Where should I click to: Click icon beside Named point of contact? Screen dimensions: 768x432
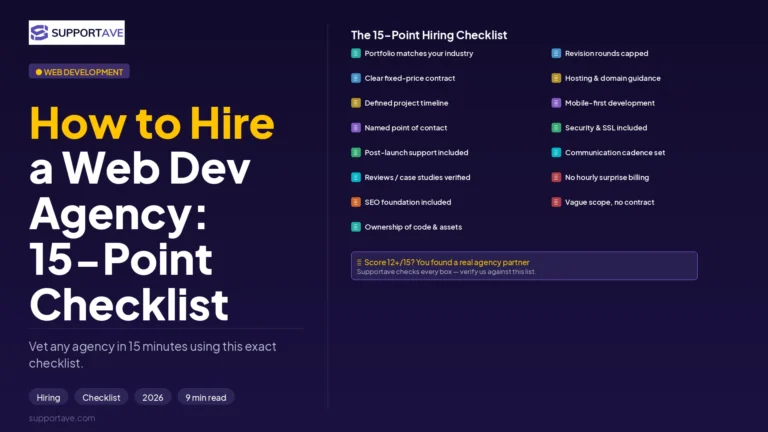[356, 128]
